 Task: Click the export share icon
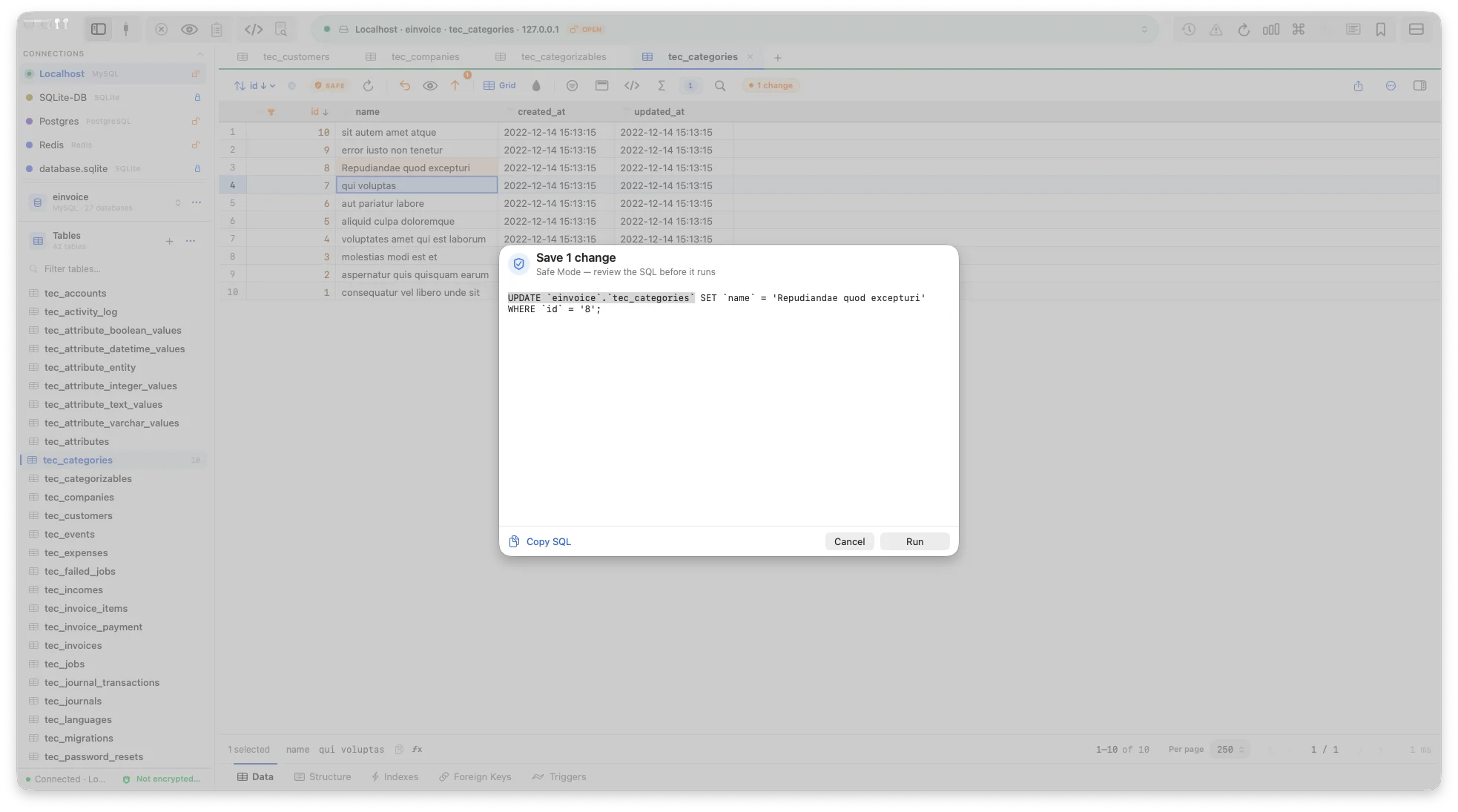pyautogui.click(x=1359, y=85)
